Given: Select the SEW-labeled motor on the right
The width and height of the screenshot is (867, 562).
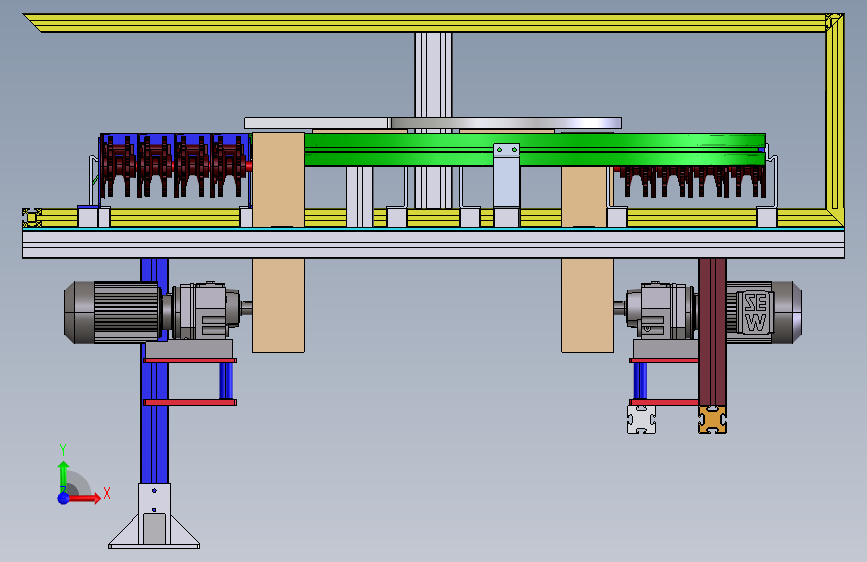Looking at the screenshot, I should 764,313.
